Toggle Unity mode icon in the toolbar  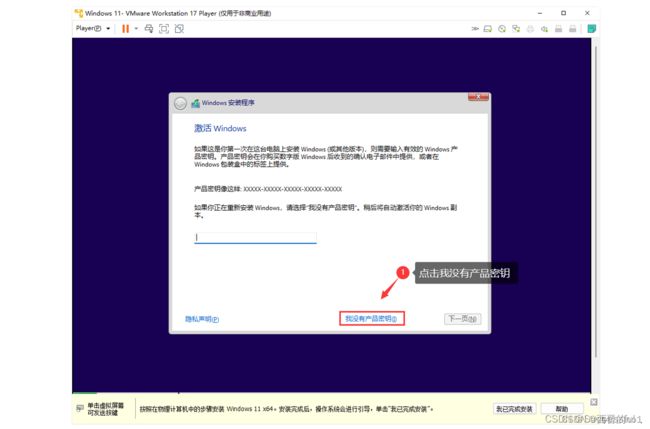point(179,29)
